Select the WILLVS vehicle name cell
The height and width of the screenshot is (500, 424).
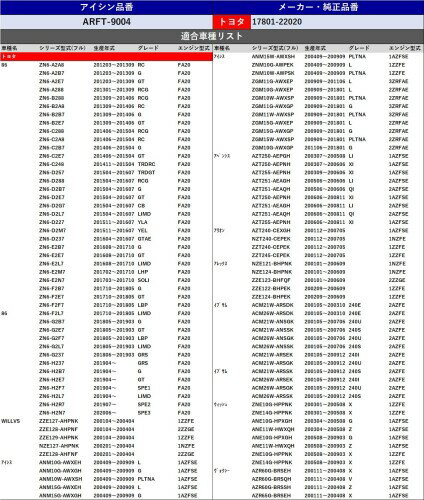[x=11, y=421]
